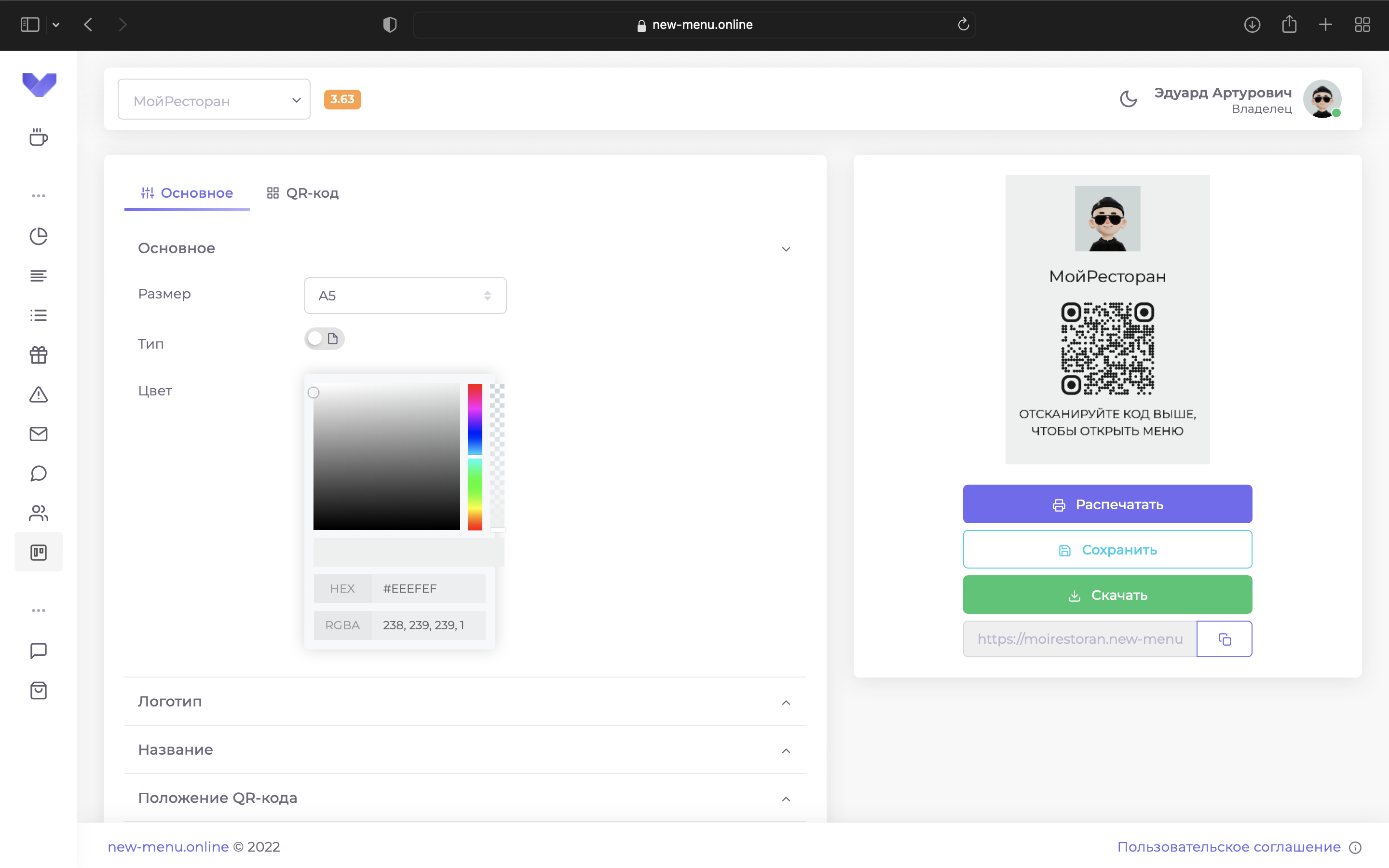Click the purple logo in sidebar
Viewport: 1389px width, 868px height.
(39, 85)
